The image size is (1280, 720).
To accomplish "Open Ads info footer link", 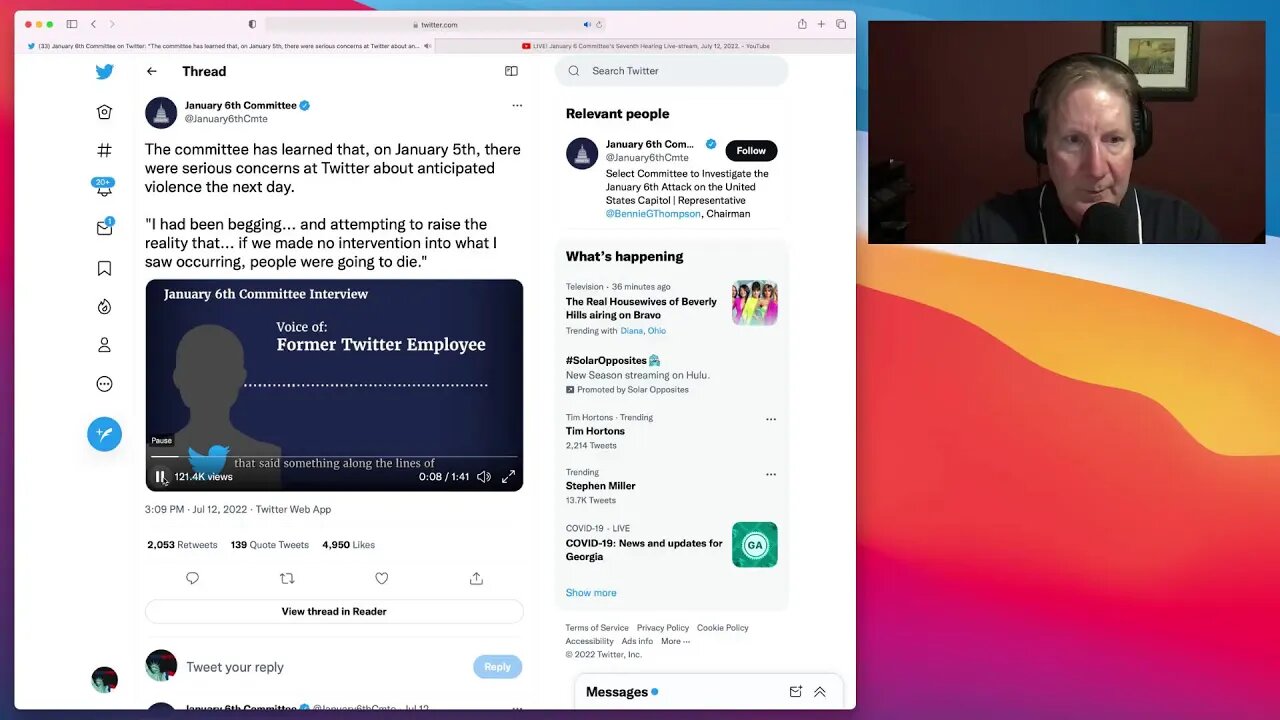I will click(x=637, y=641).
